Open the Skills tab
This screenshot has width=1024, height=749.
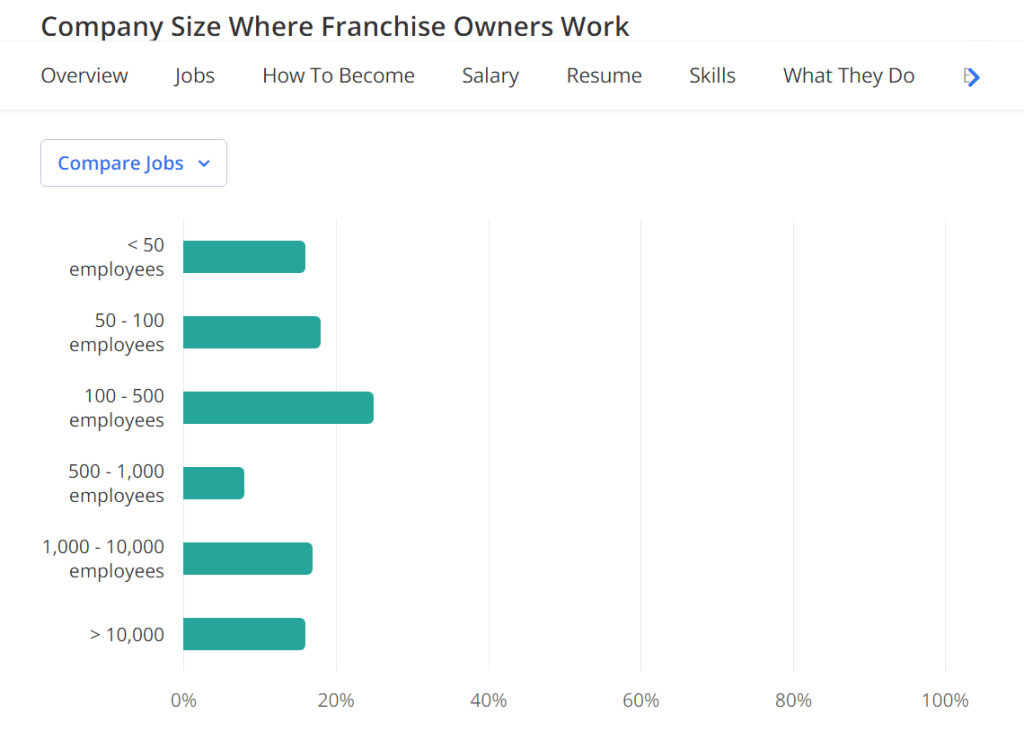coord(712,76)
